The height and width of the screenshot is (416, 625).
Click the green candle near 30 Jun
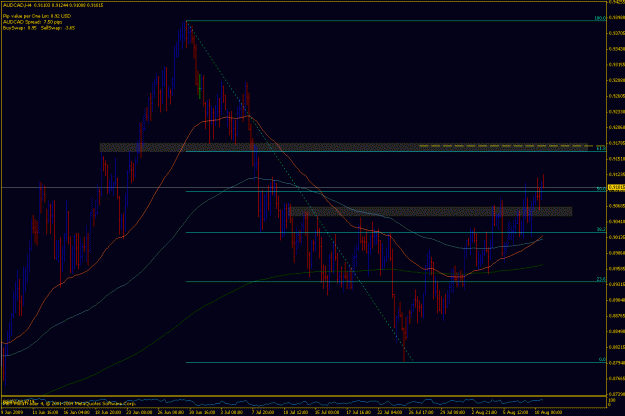pos(200,86)
